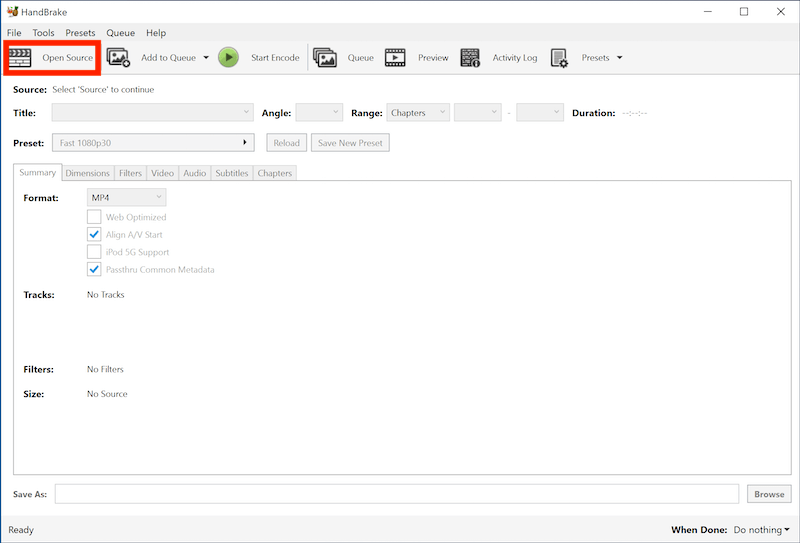The width and height of the screenshot is (800, 543).
Task: Open the Activity Log icon
Action: pos(470,58)
